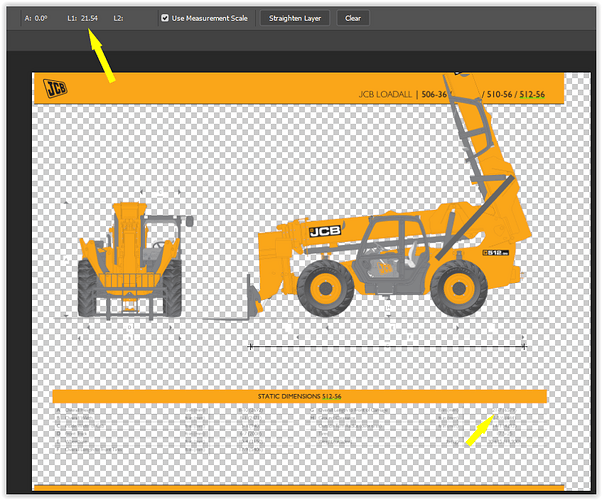
Task: Select the A: 0.0° angle readout
Action: [36, 18]
